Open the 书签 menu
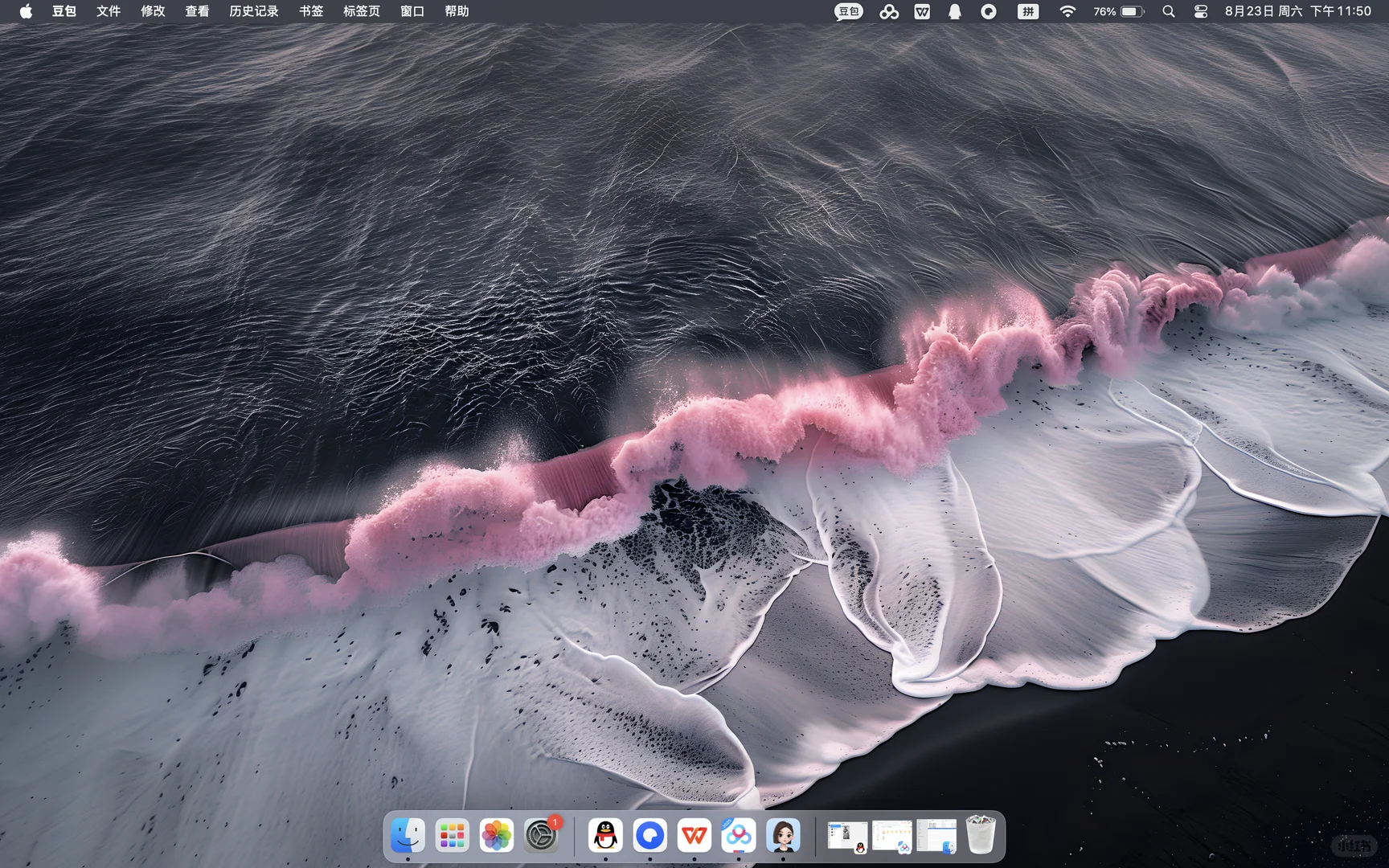1389x868 pixels. (311, 11)
